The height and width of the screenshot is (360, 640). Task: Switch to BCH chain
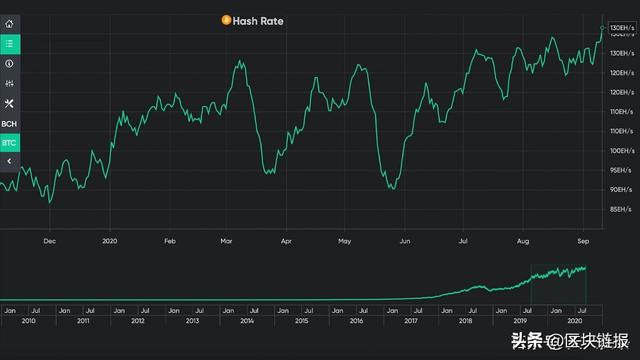point(9,124)
